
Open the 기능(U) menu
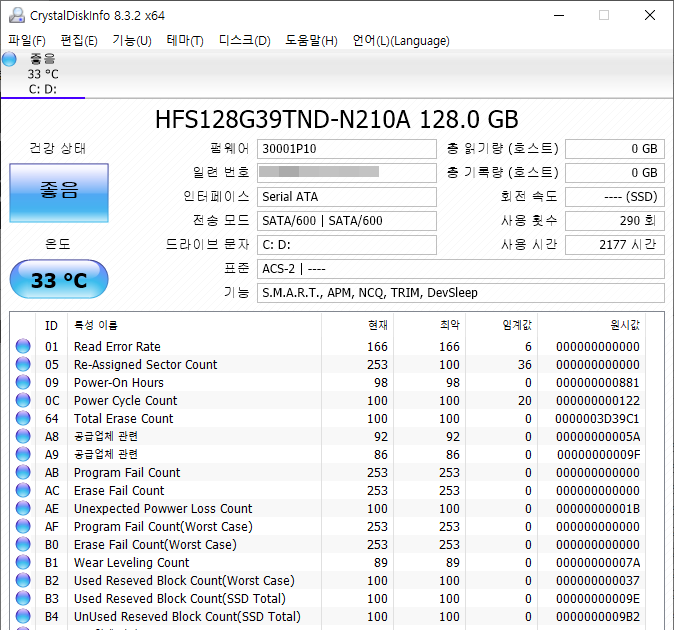(x=132, y=40)
